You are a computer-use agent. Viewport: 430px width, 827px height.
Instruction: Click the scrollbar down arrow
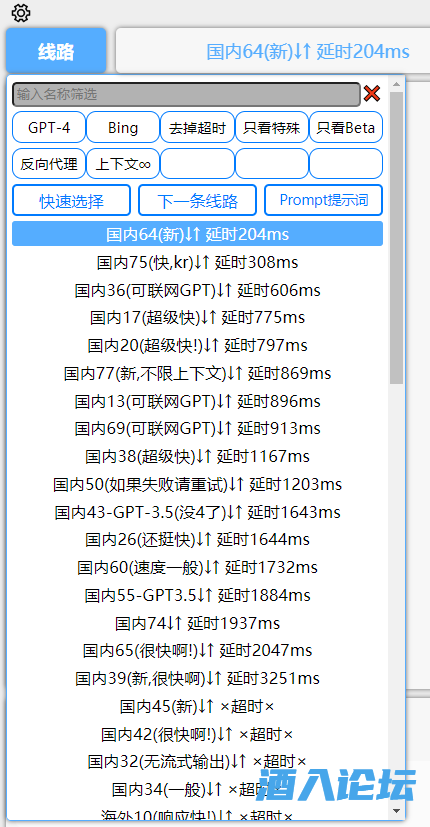397,810
